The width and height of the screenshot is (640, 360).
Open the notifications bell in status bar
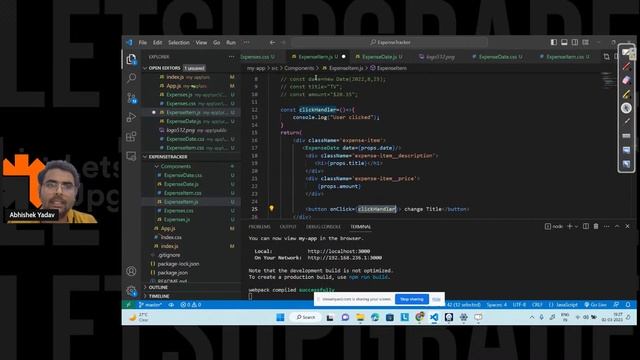[628, 305]
